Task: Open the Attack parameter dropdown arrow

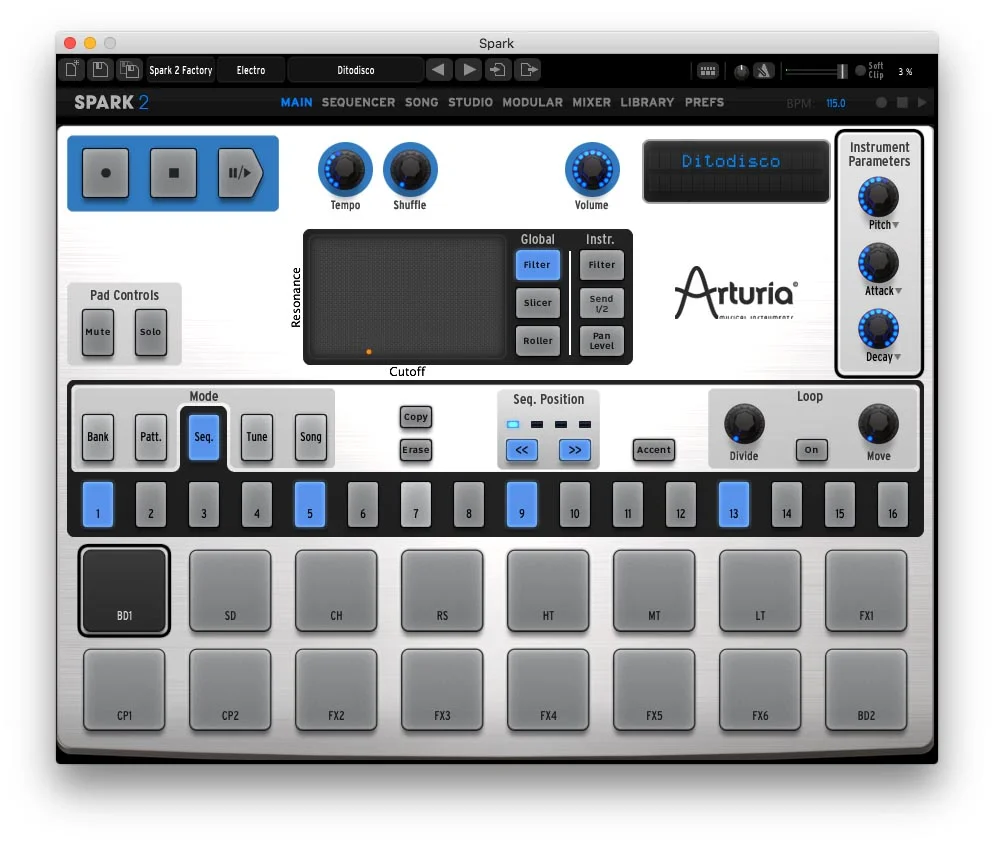Action: pos(898,291)
